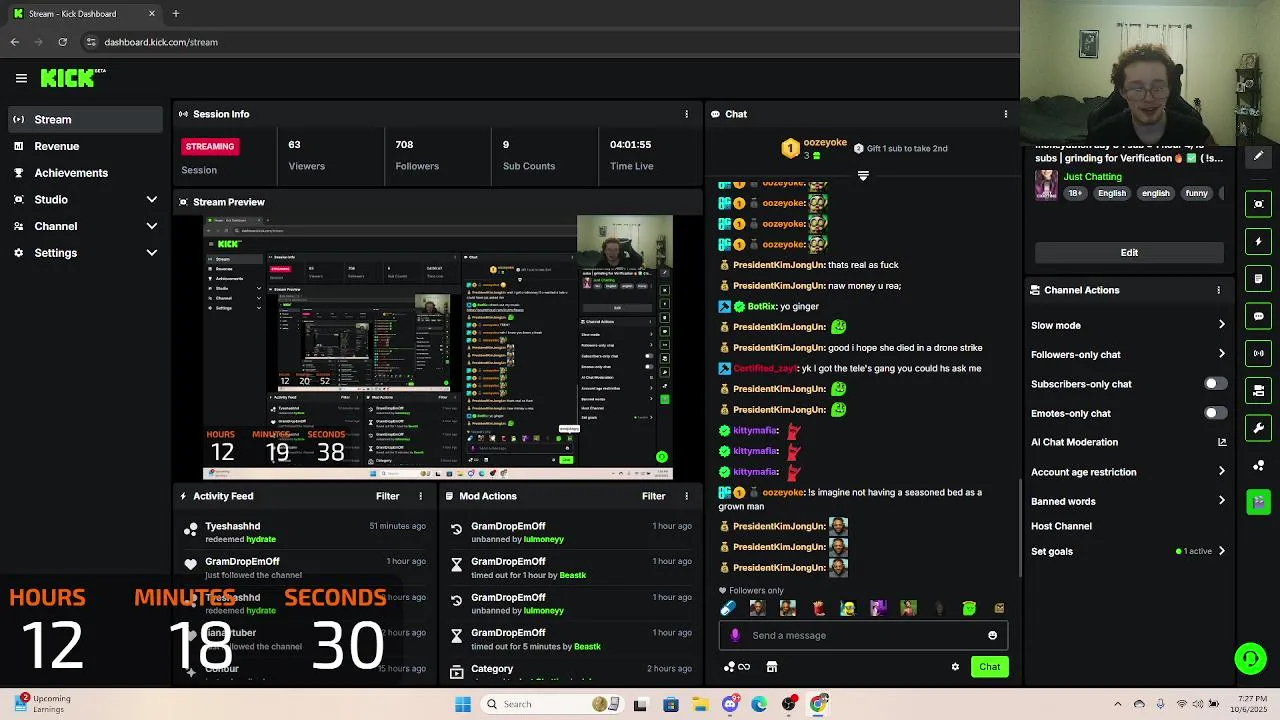Viewport: 1280px width, 720px height.
Task: Open AI Chat Moderation external link icon
Action: pos(1221,442)
